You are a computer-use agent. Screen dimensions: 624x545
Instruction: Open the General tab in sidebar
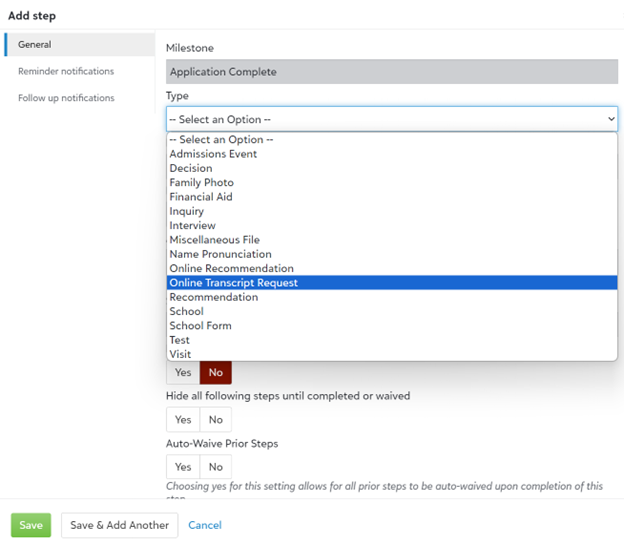80,45
